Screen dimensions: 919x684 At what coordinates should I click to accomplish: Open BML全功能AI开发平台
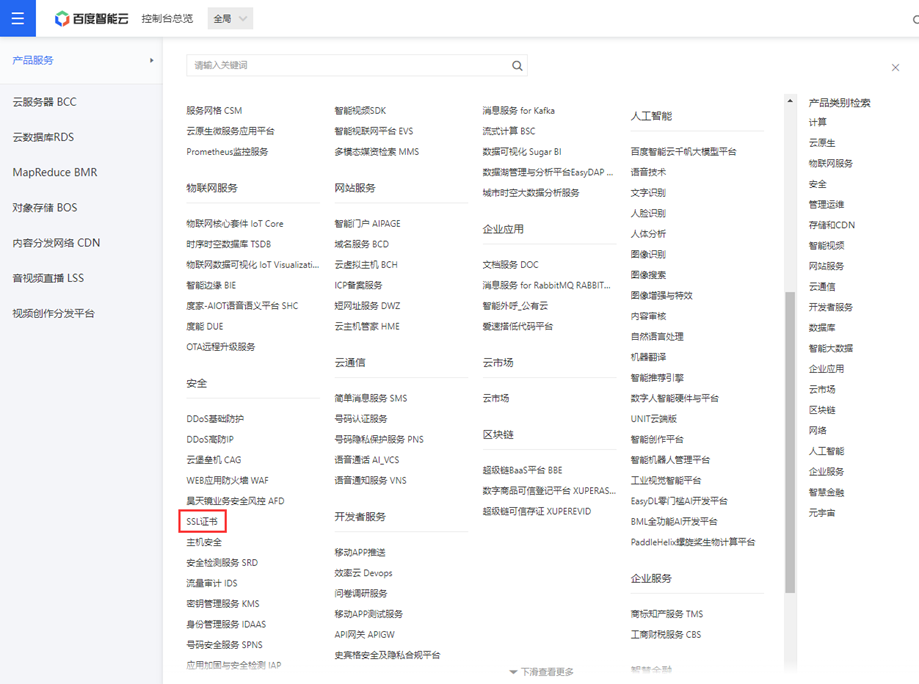coord(674,522)
